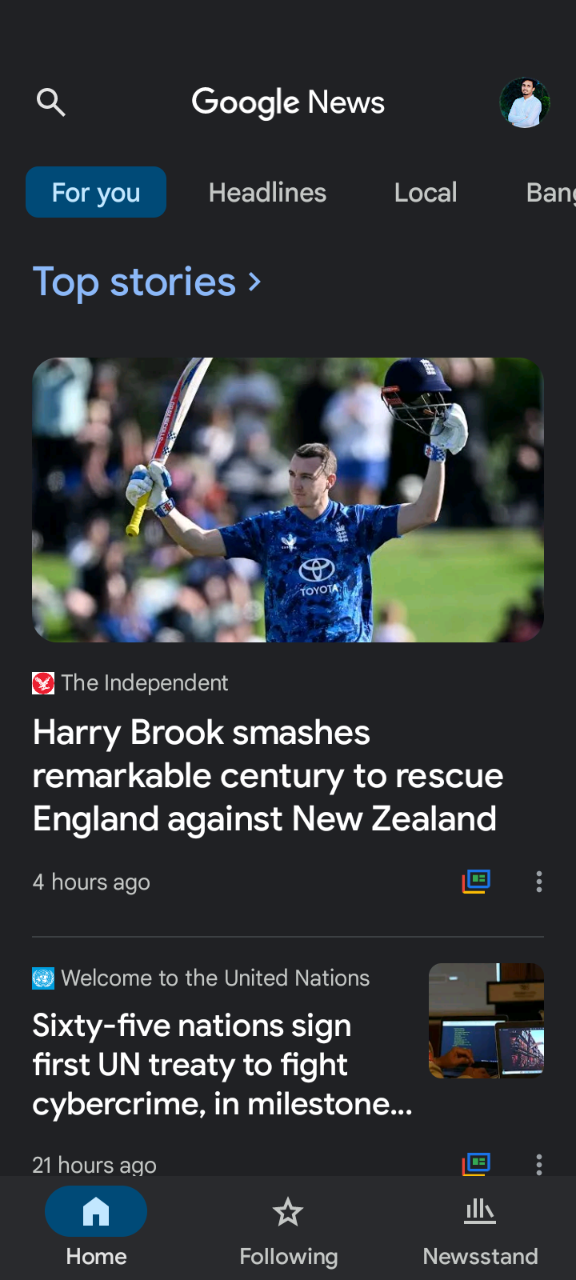Open the Newsstand tab
Viewport: 576px width, 1280px height.
[x=480, y=1228]
